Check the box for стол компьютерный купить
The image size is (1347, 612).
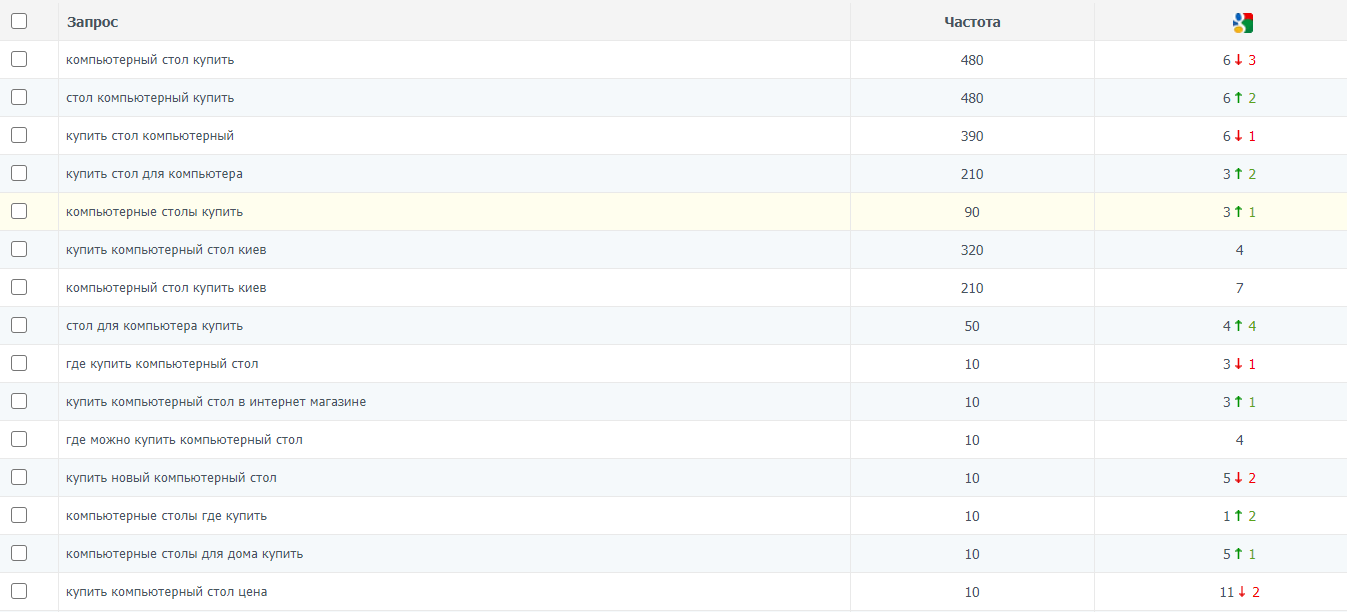[x=19, y=97]
